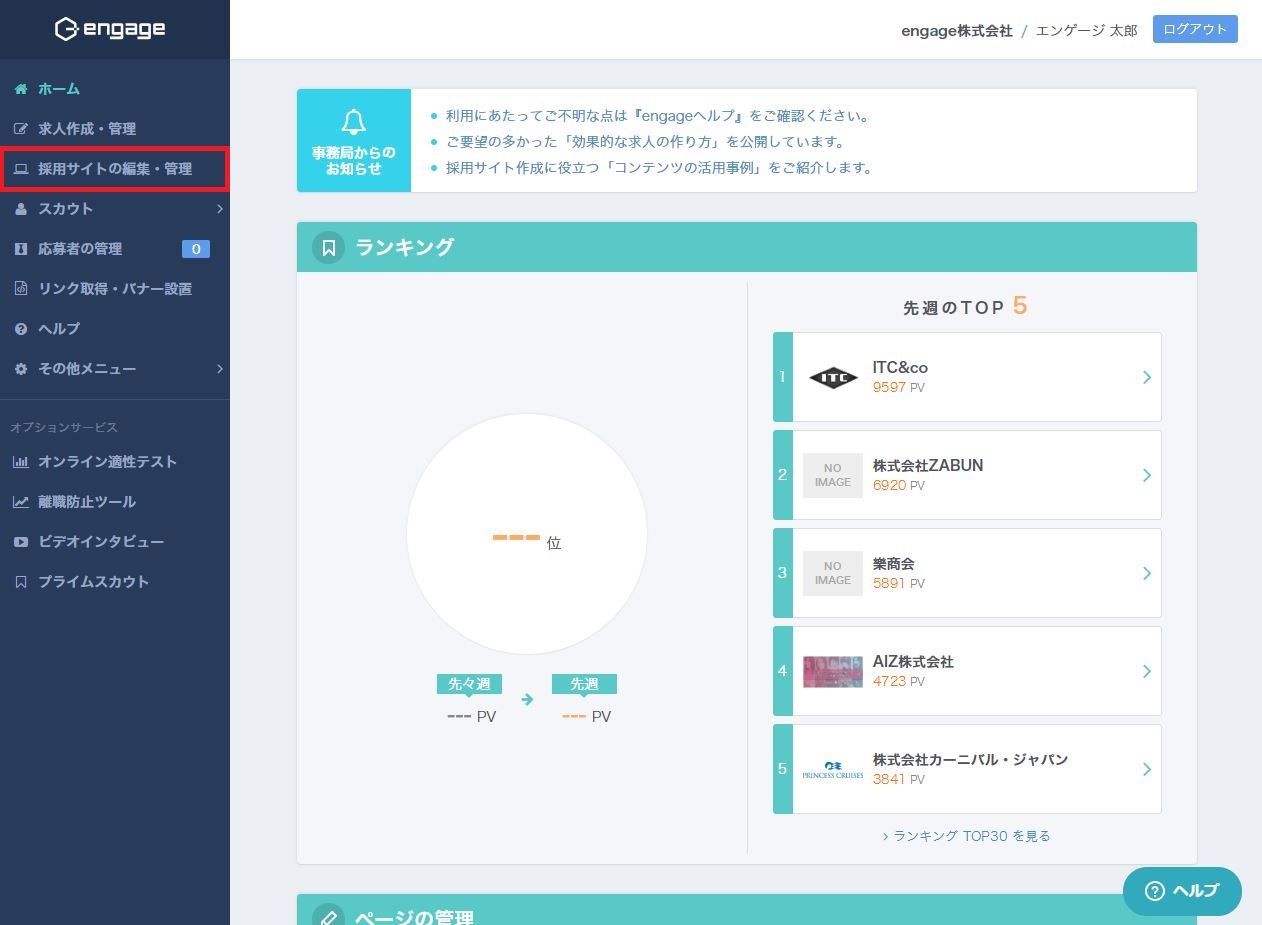Open 求人作成・管理 in the sidebar
Image resolution: width=1262 pixels, height=925 pixels.
click(115, 129)
